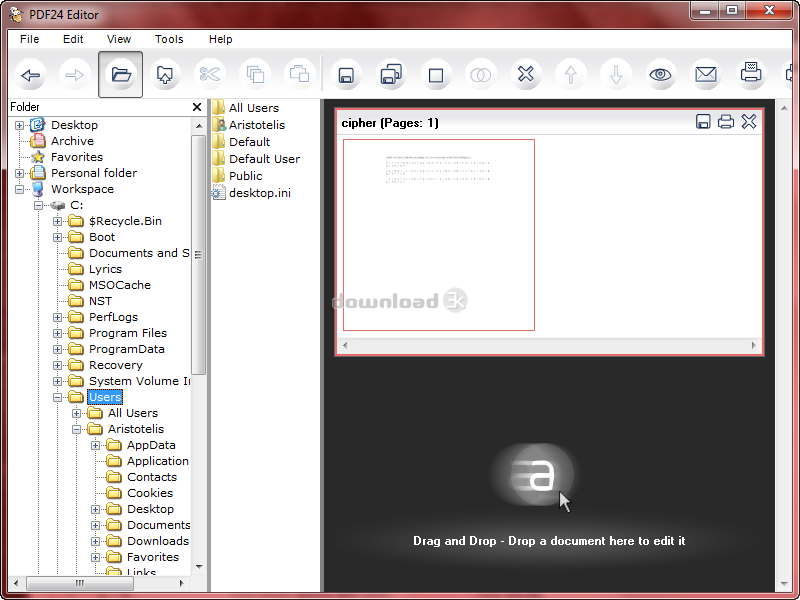Merge documents using the overlapping circles icon
Screen dimensions: 800x600
click(480, 74)
